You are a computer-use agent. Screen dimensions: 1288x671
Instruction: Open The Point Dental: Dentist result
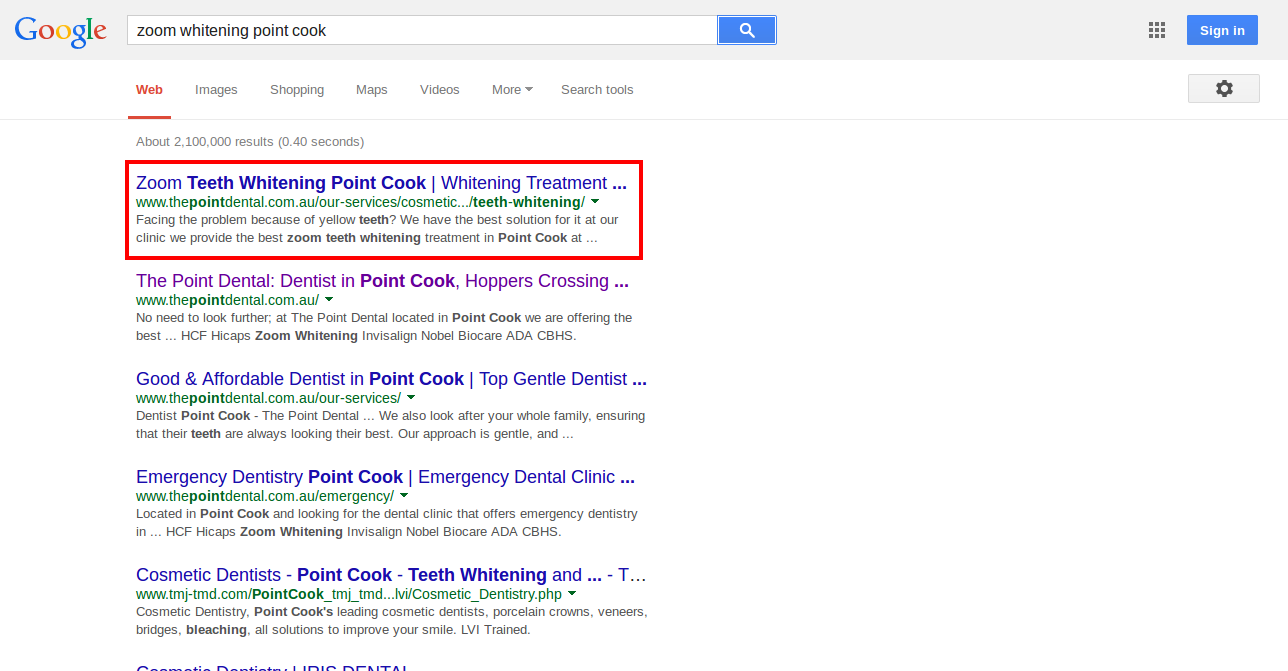[x=382, y=281]
